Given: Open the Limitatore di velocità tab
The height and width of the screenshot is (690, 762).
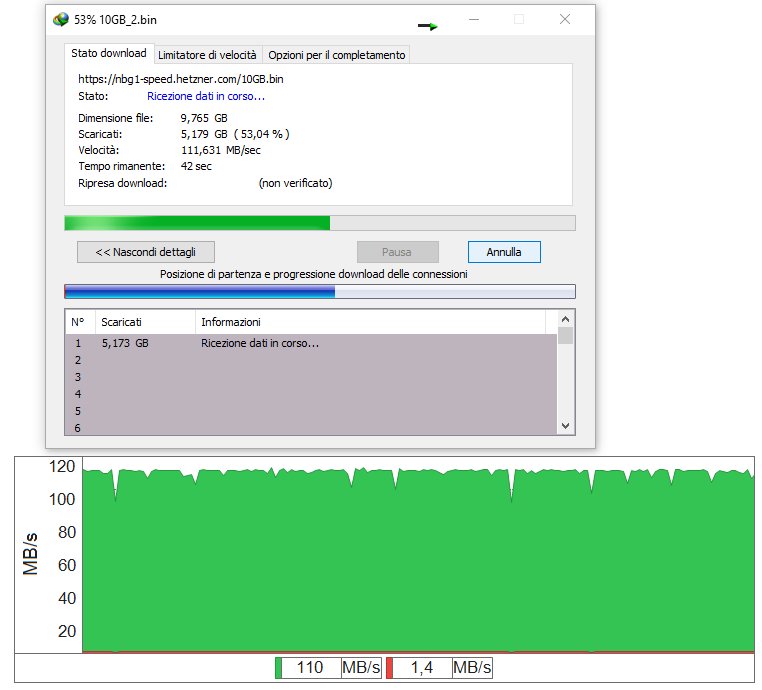Looking at the screenshot, I should click(208, 55).
